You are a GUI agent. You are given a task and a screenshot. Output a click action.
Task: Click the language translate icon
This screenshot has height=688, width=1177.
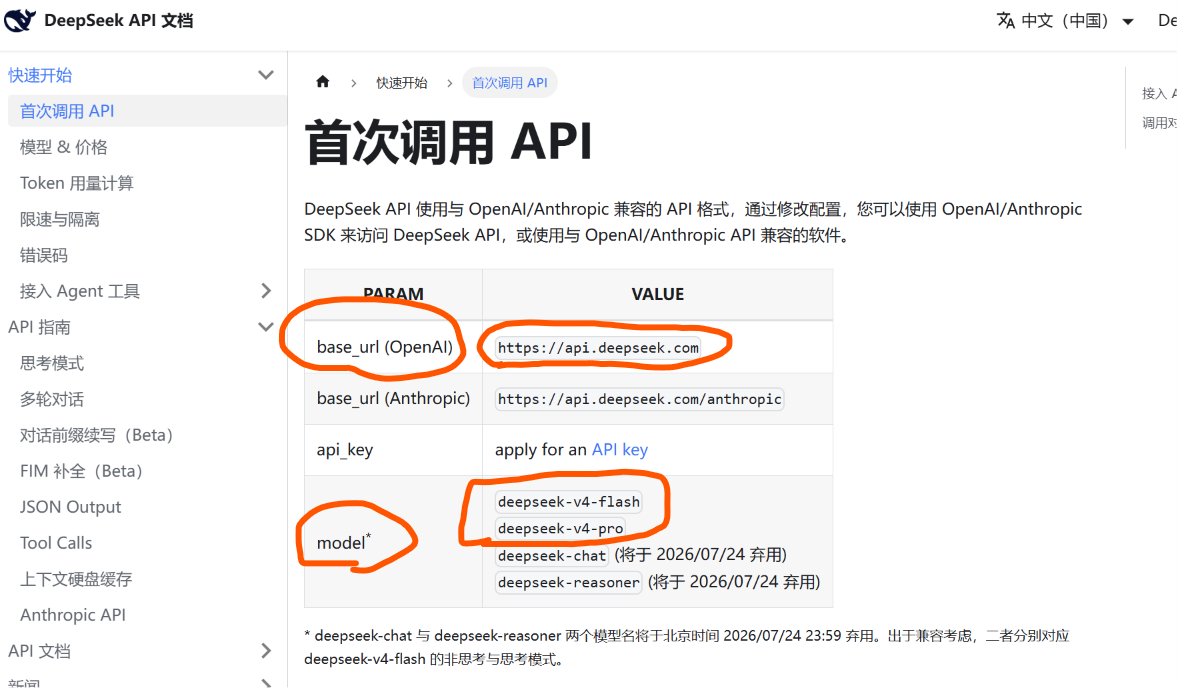(x=1006, y=20)
